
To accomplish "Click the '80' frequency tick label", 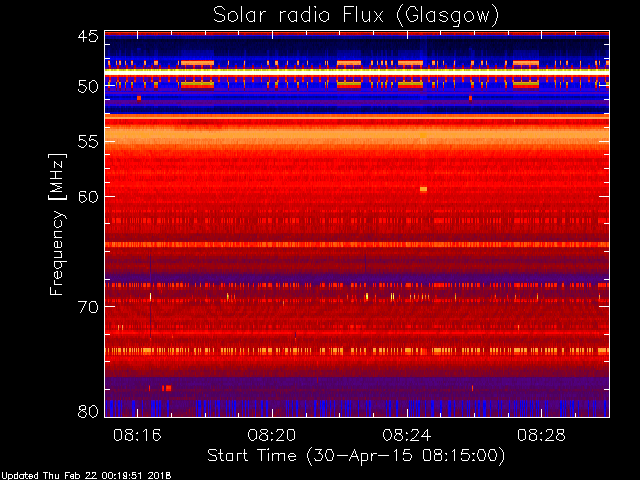I will coord(88,411).
